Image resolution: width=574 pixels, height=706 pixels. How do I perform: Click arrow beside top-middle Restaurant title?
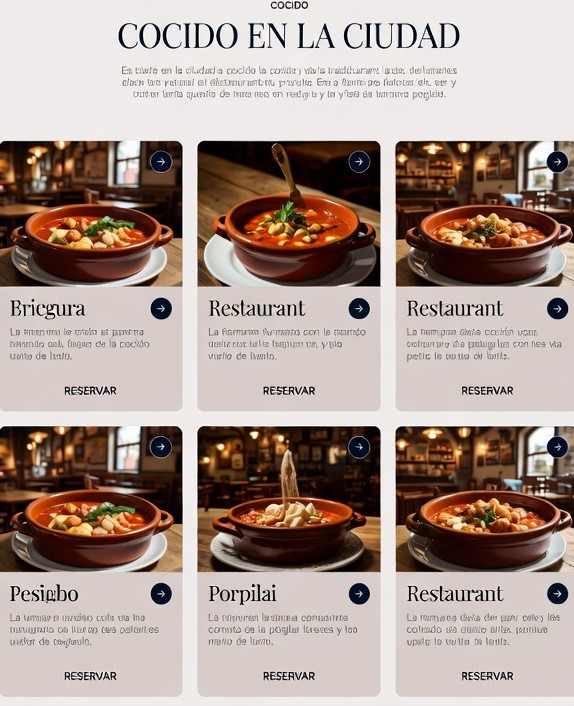point(359,308)
